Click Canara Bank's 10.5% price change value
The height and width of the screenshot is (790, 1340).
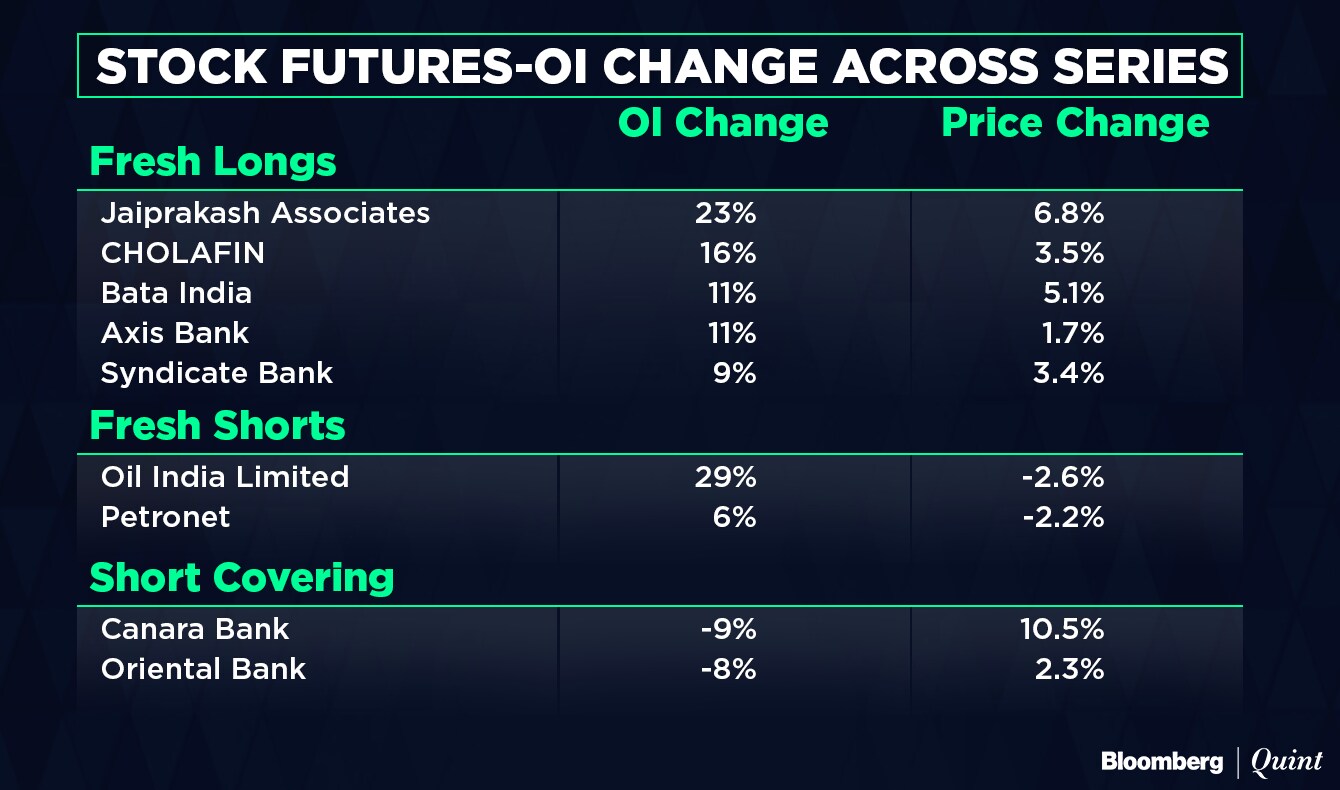coord(1068,629)
